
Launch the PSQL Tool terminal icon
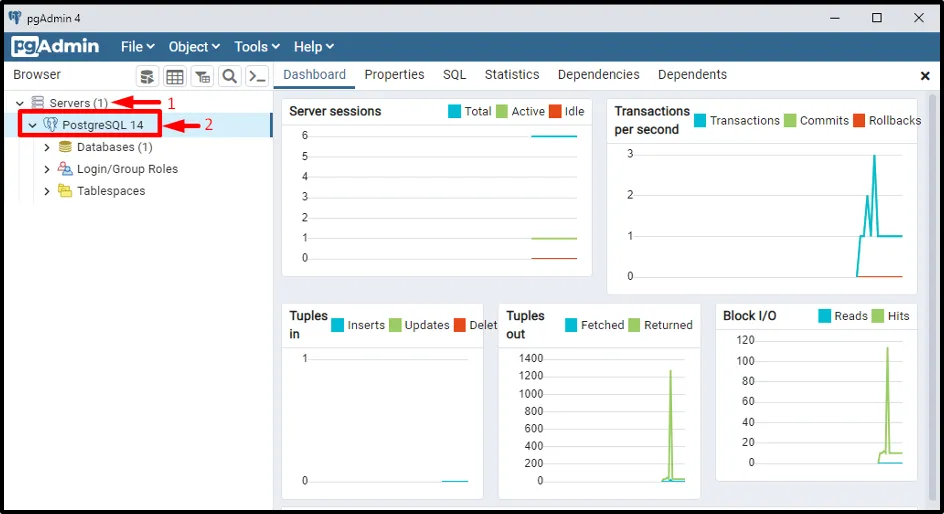257,77
